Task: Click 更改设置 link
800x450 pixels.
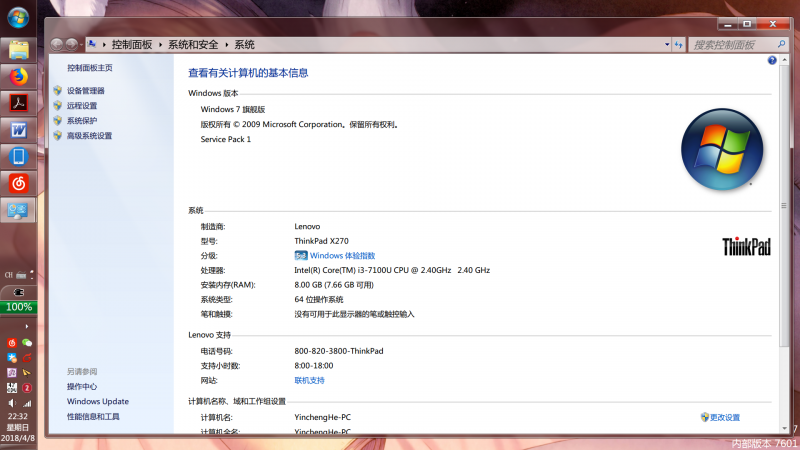Action: pos(724,417)
